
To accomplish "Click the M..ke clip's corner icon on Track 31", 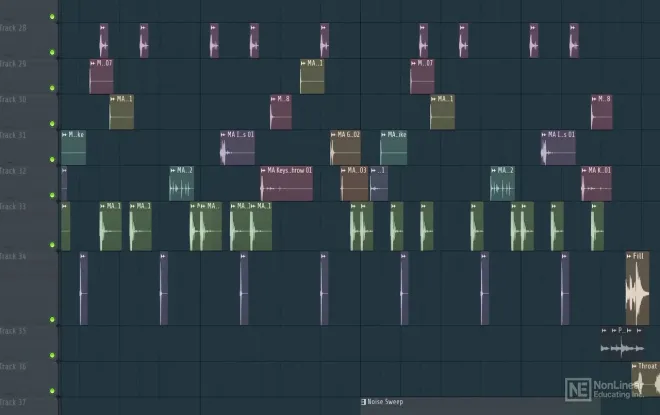I will tap(64, 134).
